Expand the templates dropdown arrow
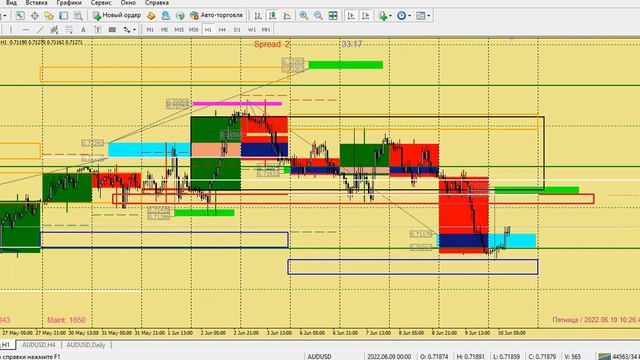Screen dimensions: 640x360 point(429,16)
